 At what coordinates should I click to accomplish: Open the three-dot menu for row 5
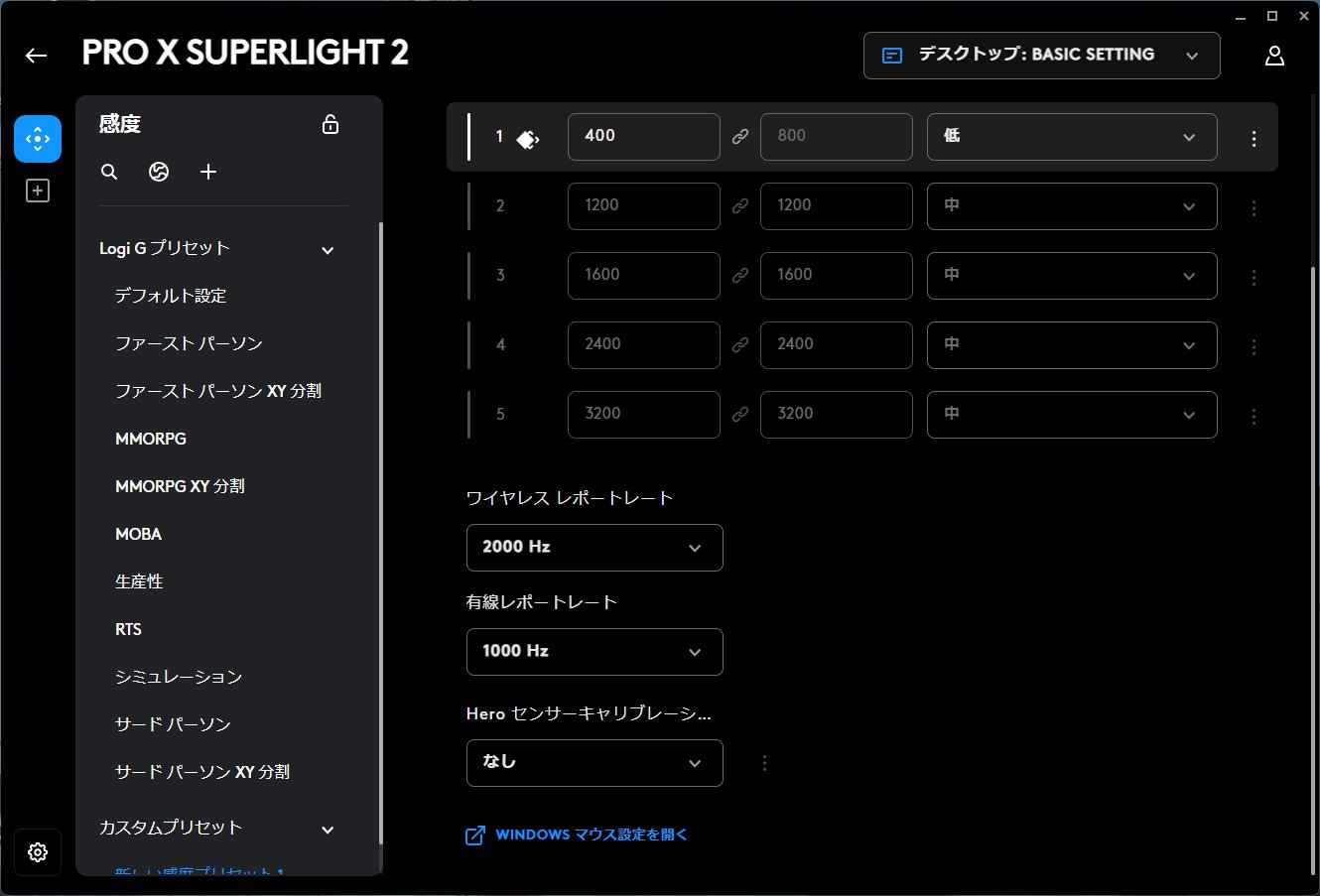[1254, 417]
